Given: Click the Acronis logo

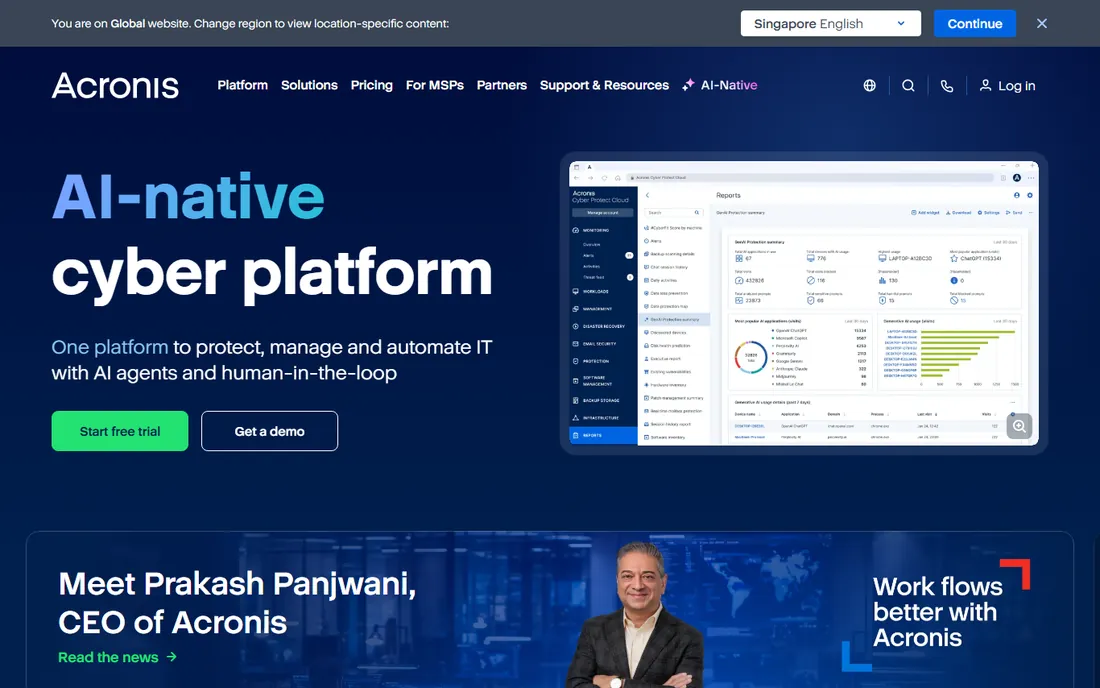Looking at the screenshot, I should tap(115, 86).
